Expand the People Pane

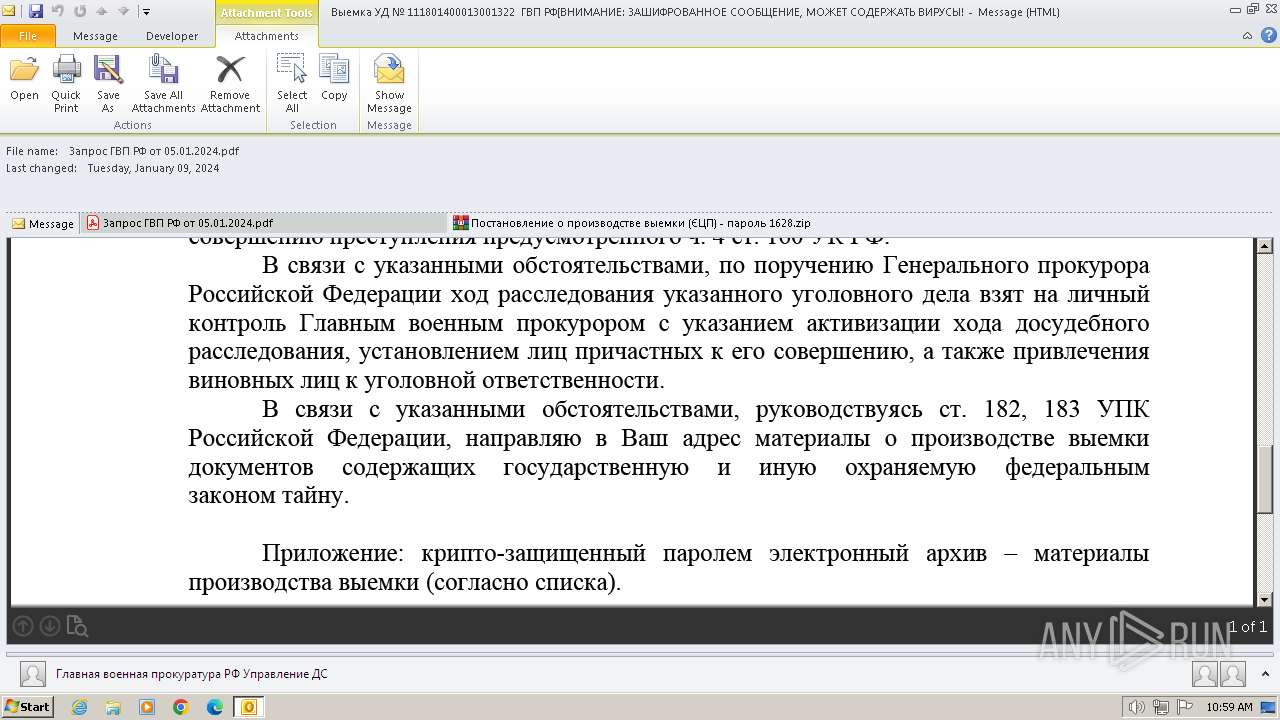click(1263, 674)
